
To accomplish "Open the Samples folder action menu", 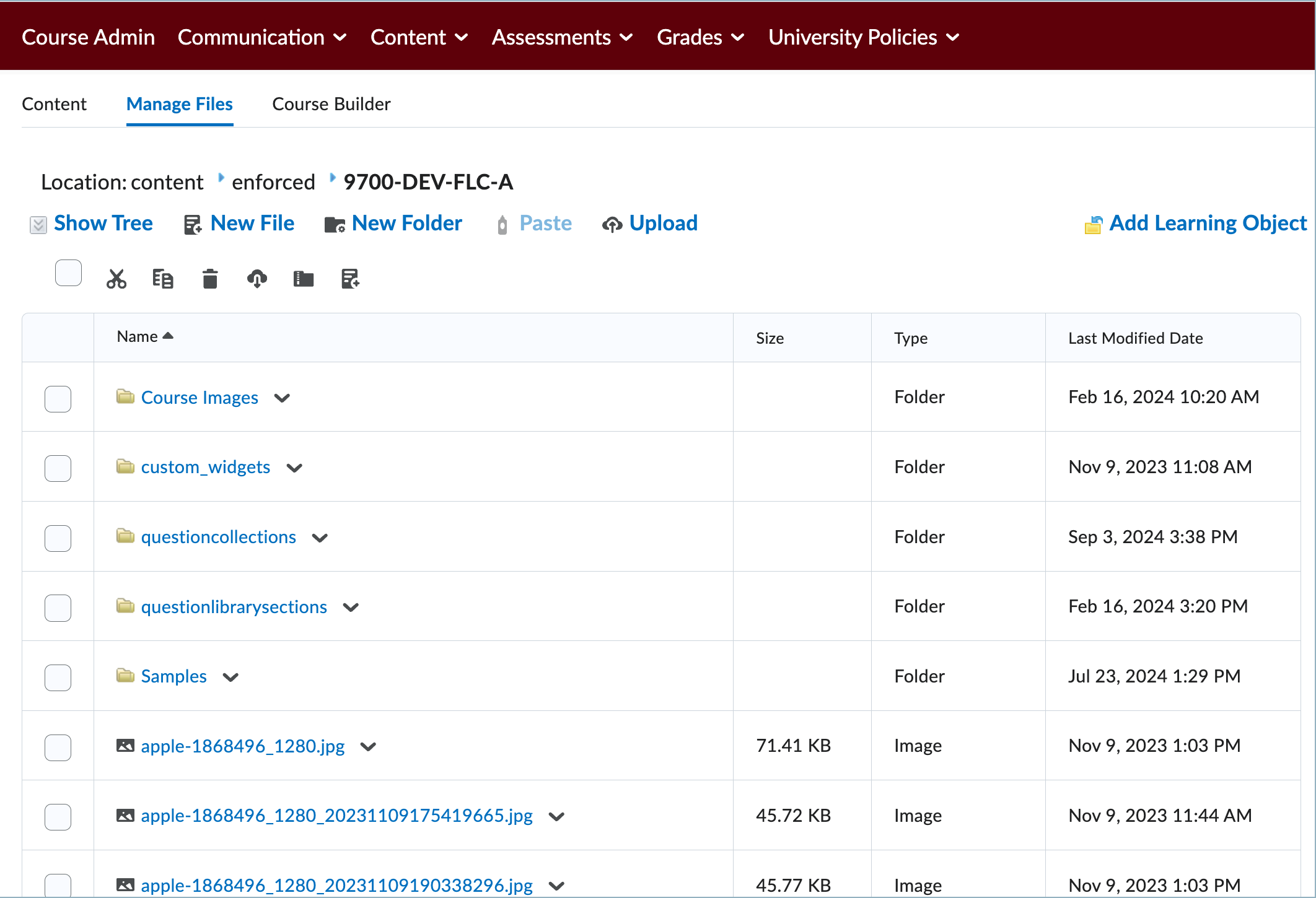I will tap(230, 678).
